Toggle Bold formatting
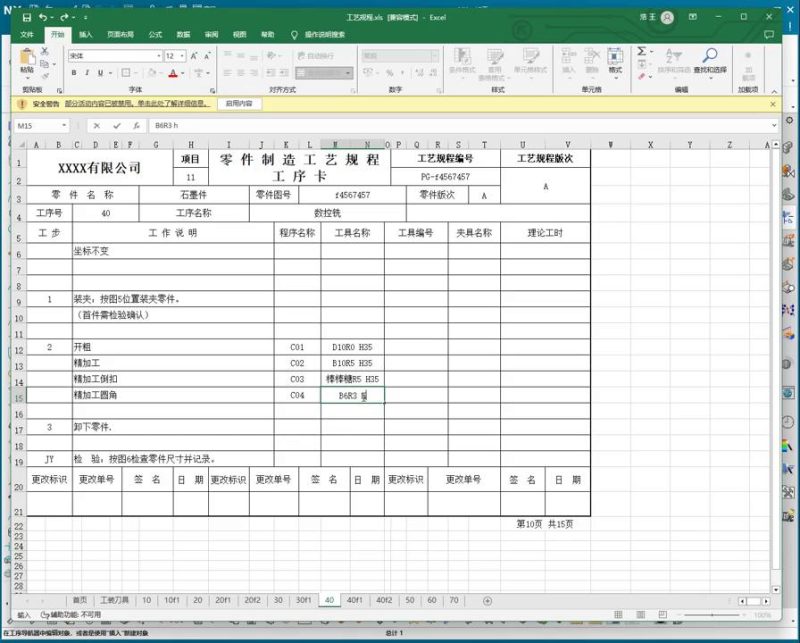This screenshot has width=800, height=643. tap(74, 73)
